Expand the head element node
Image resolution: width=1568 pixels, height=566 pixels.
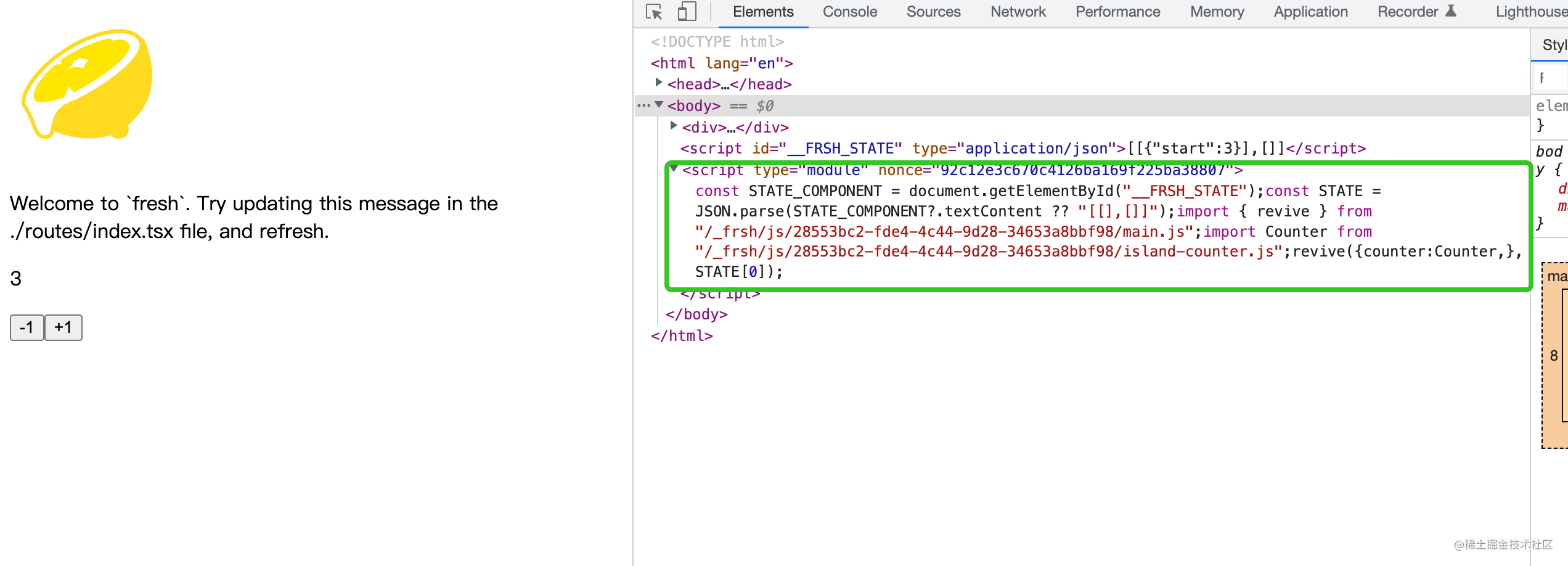click(658, 83)
